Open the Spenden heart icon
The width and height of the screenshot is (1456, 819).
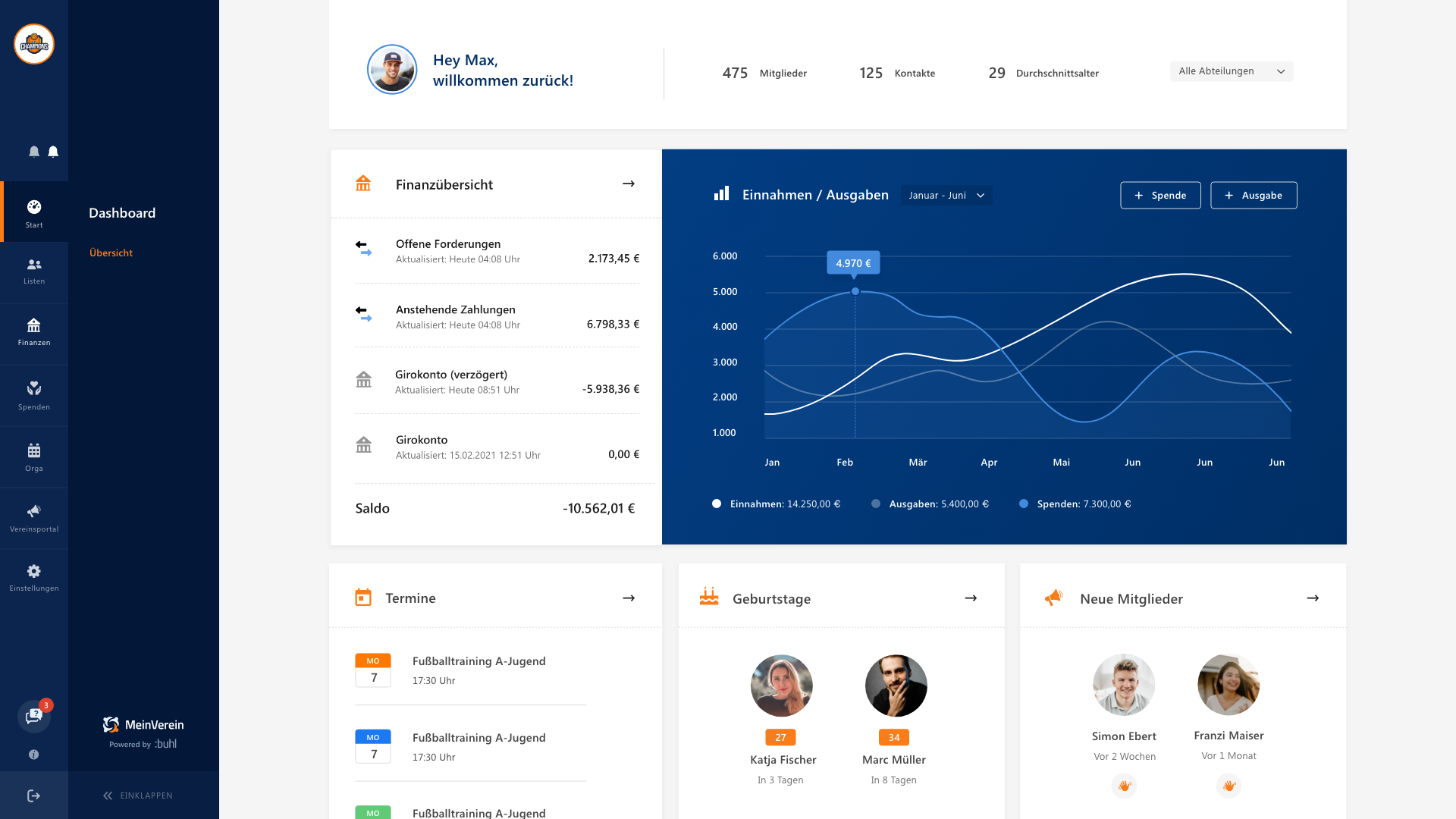[34, 395]
